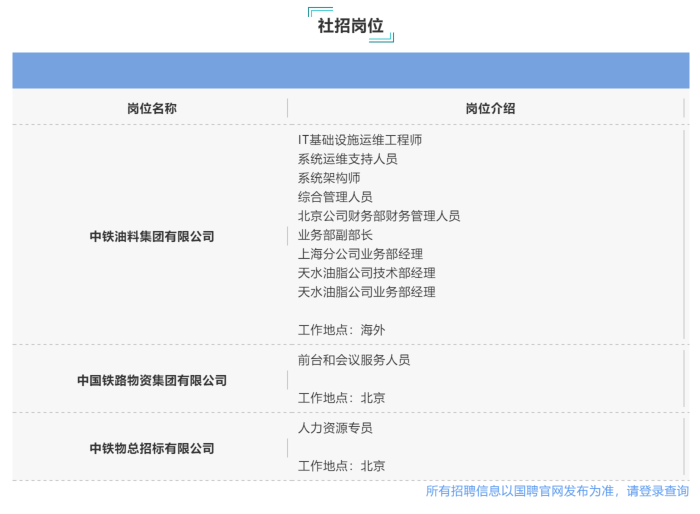This screenshot has width=700, height=514.
Task: Click the 社招岗位 heading
Action: 350,25
